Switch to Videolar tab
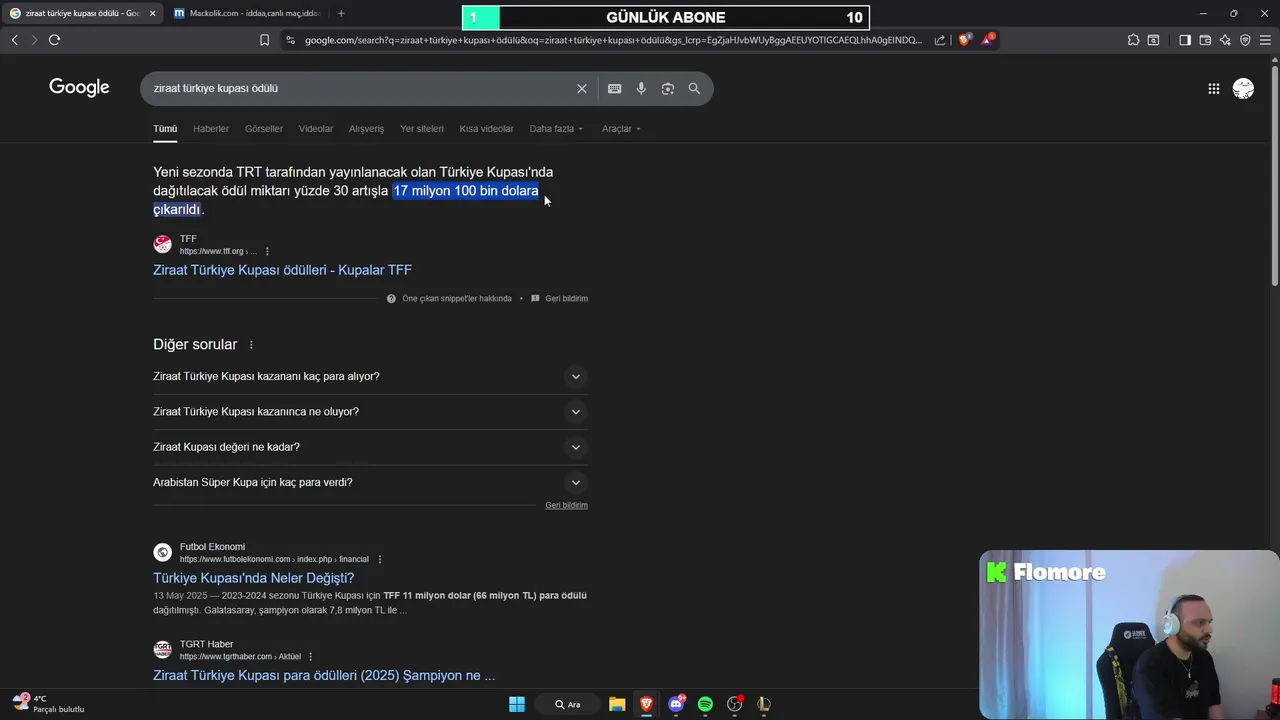 tap(316, 129)
